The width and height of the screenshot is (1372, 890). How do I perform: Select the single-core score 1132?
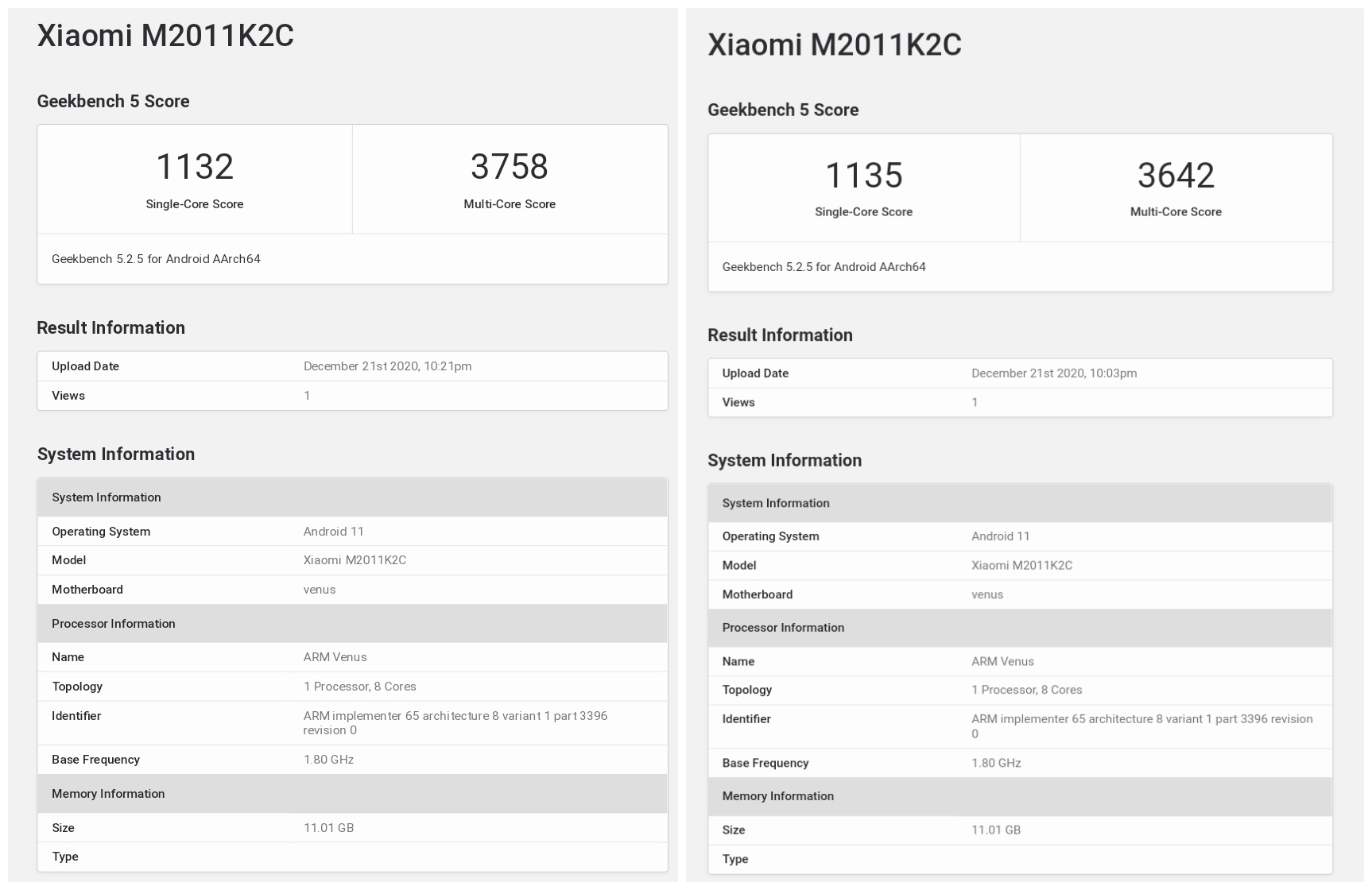tap(195, 167)
